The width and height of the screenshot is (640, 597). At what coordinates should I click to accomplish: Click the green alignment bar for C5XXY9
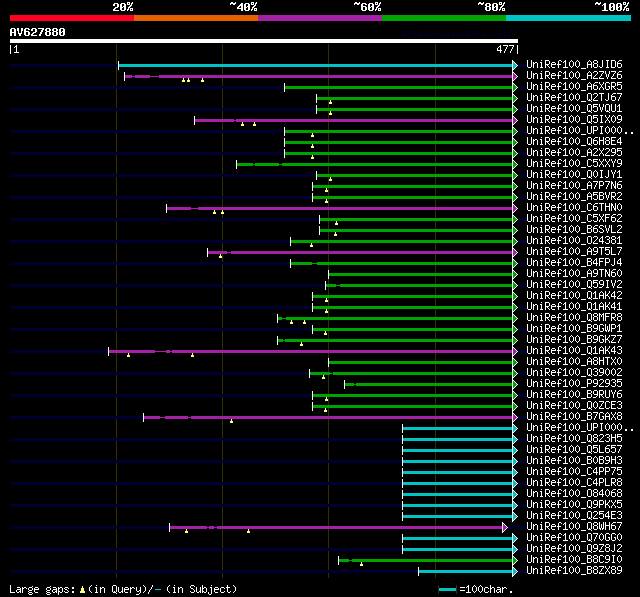pos(375,164)
